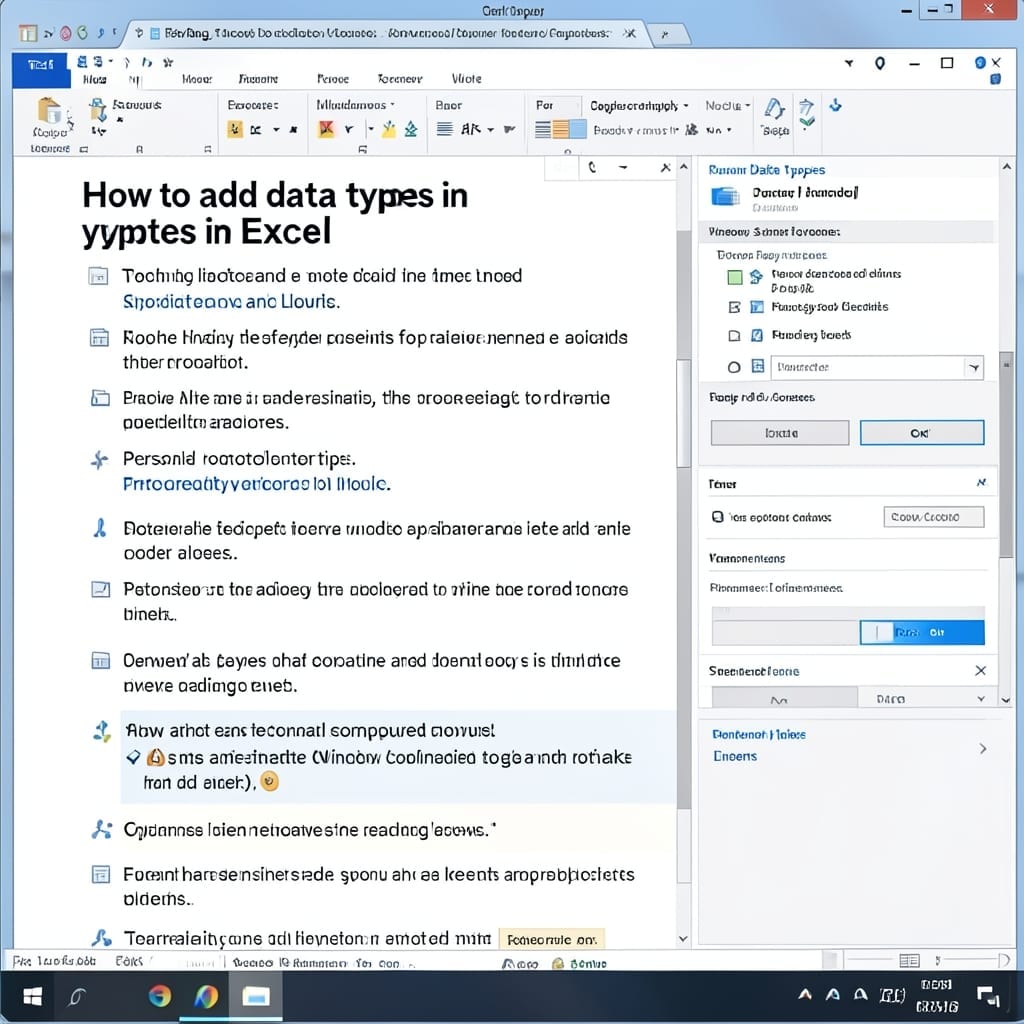Click the document vertical scrollbar thumb
Screen dimensions: 1024x1024
(x=683, y=413)
